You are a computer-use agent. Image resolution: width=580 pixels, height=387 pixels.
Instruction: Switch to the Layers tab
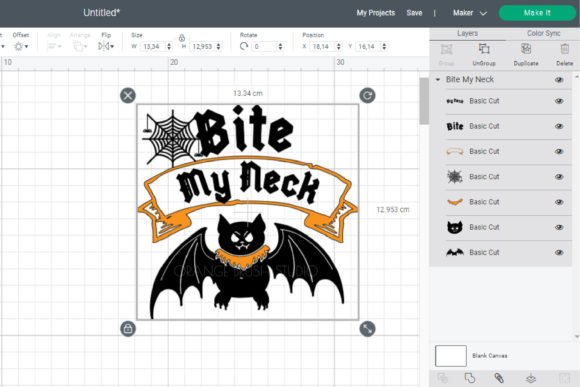tap(468, 33)
